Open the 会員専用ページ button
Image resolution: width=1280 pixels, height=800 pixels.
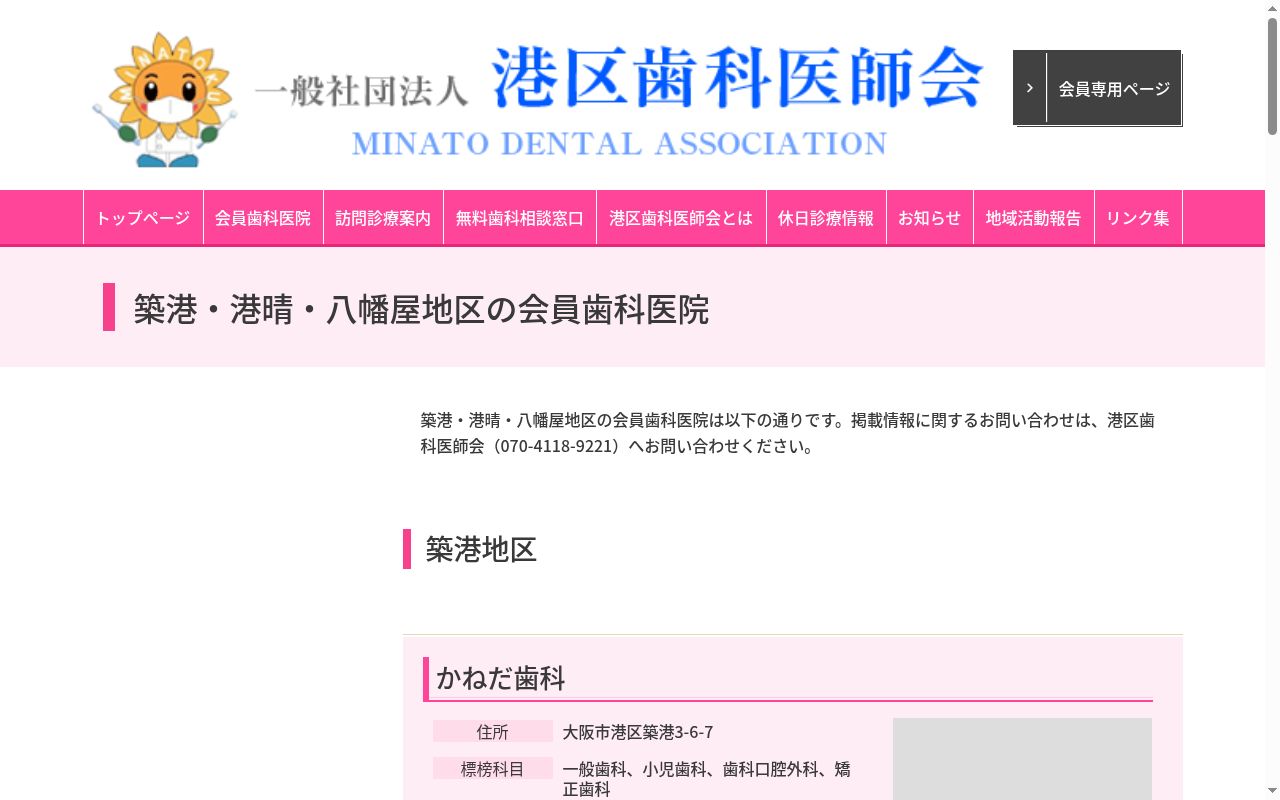point(1097,88)
